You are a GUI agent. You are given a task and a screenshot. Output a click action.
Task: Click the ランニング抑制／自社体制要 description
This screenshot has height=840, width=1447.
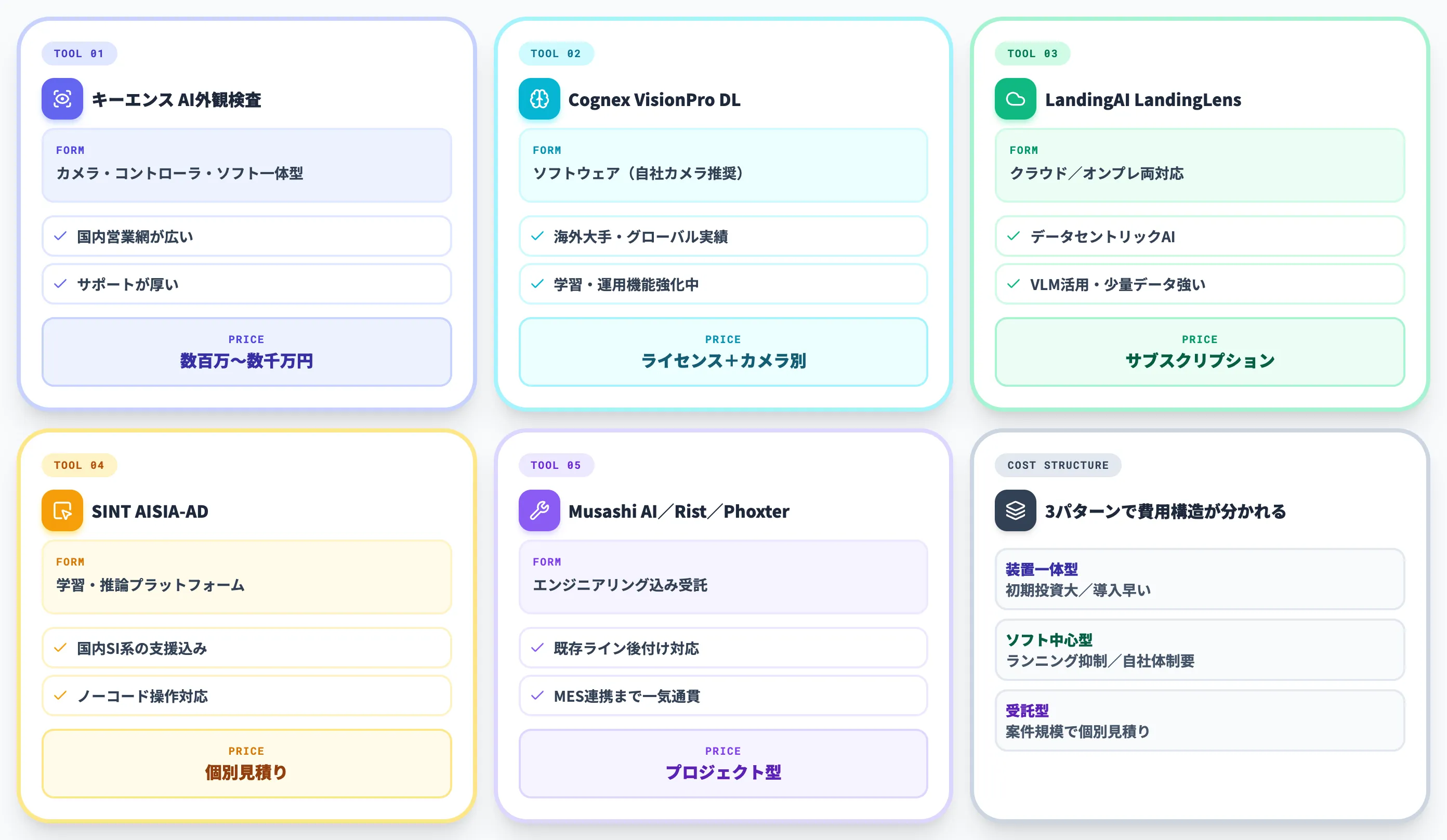[1100, 661]
